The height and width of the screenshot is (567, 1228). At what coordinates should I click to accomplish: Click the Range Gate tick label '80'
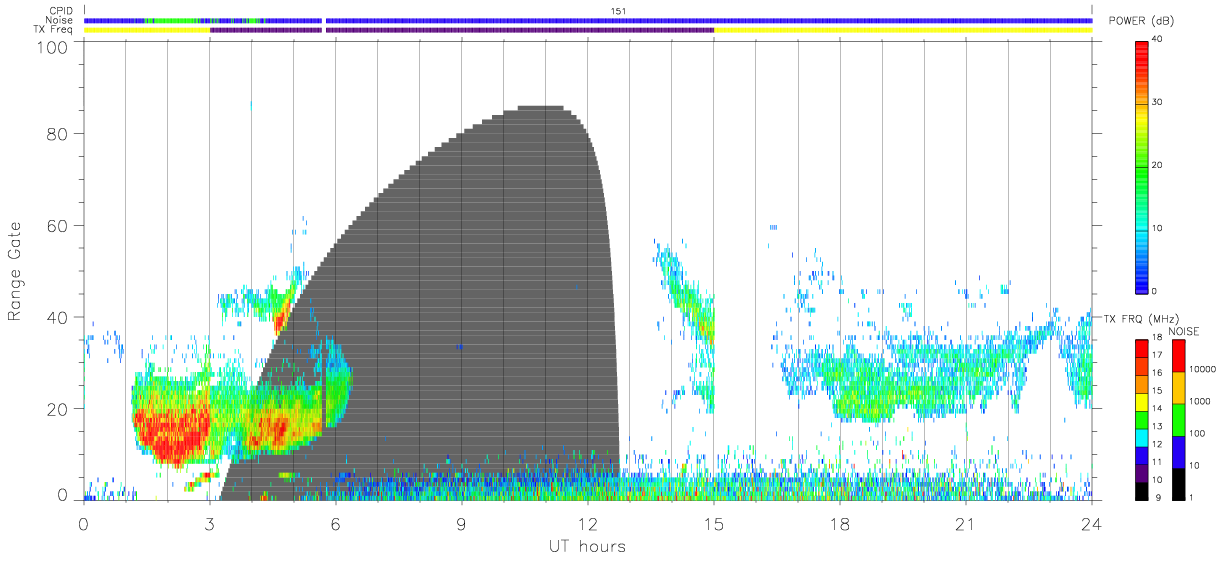[x=56, y=134]
